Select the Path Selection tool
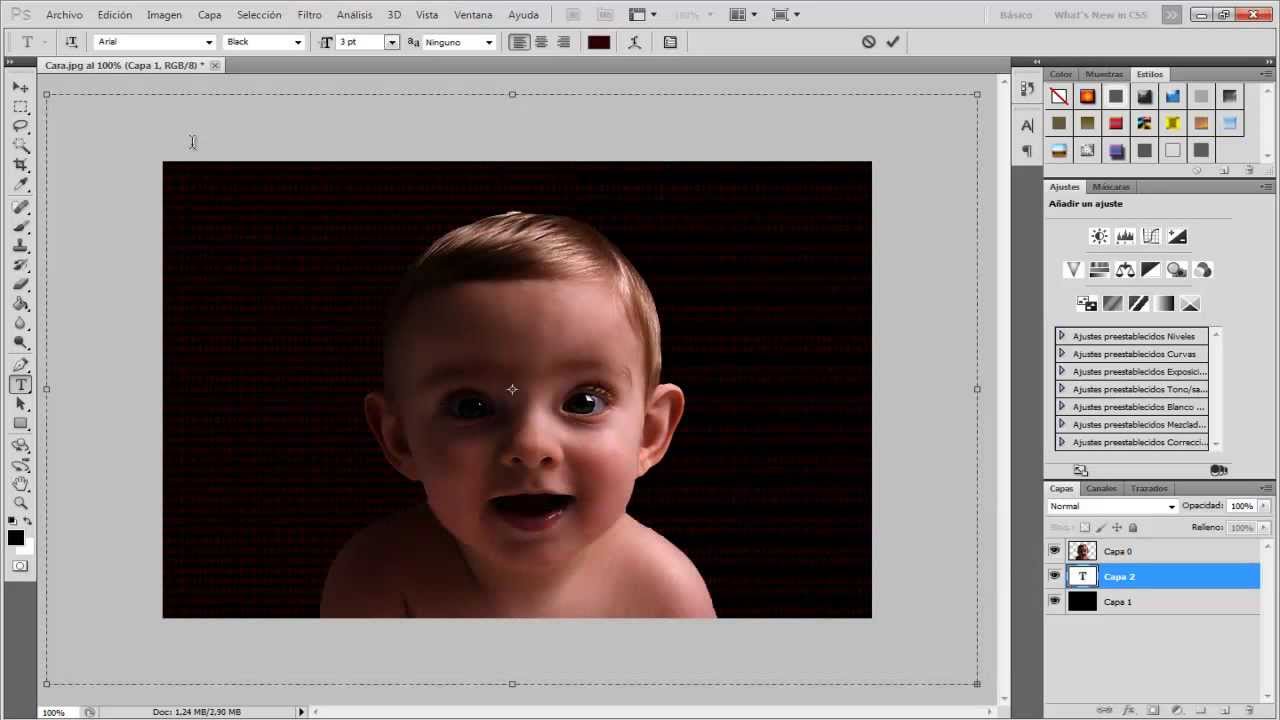This screenshot has width=1280, height=720. click(x=20, y=404)
